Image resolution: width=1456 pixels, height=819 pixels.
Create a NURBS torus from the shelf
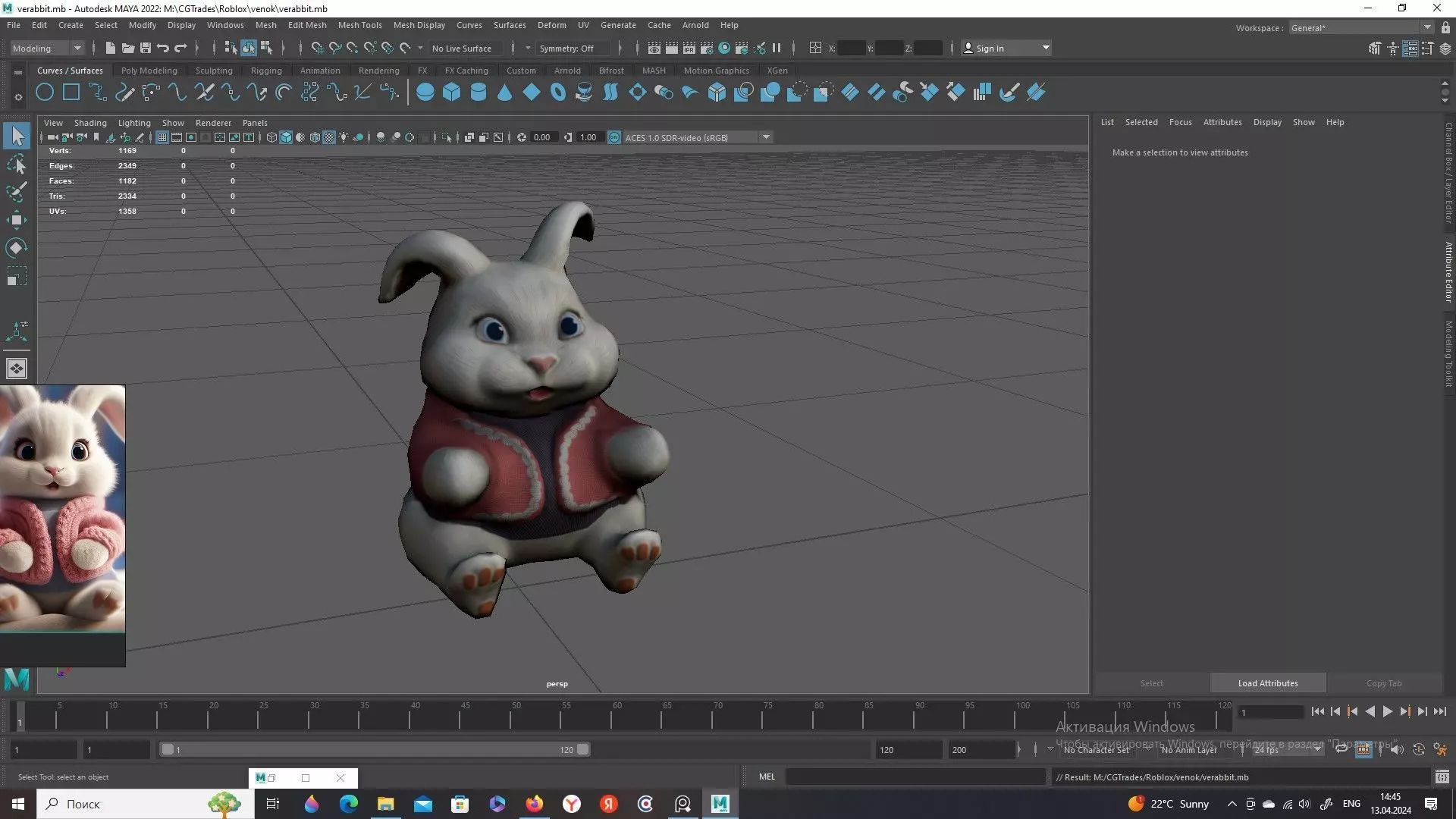click(x=558, y=93)
